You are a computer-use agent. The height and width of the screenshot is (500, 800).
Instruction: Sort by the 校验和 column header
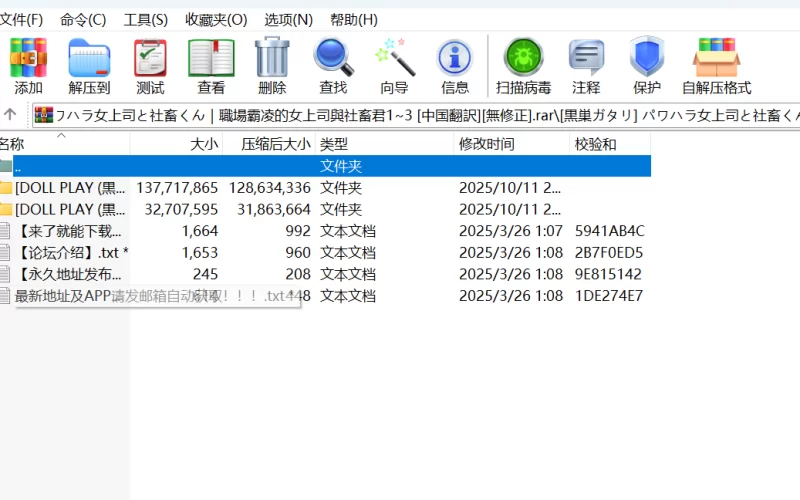(x=610, y=144)
